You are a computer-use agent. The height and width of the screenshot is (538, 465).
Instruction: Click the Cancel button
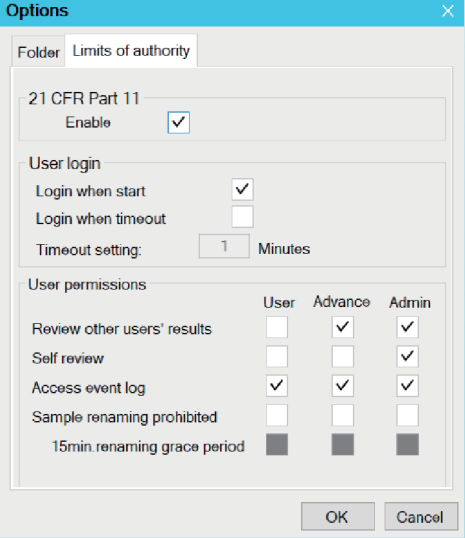click(421, 517)
